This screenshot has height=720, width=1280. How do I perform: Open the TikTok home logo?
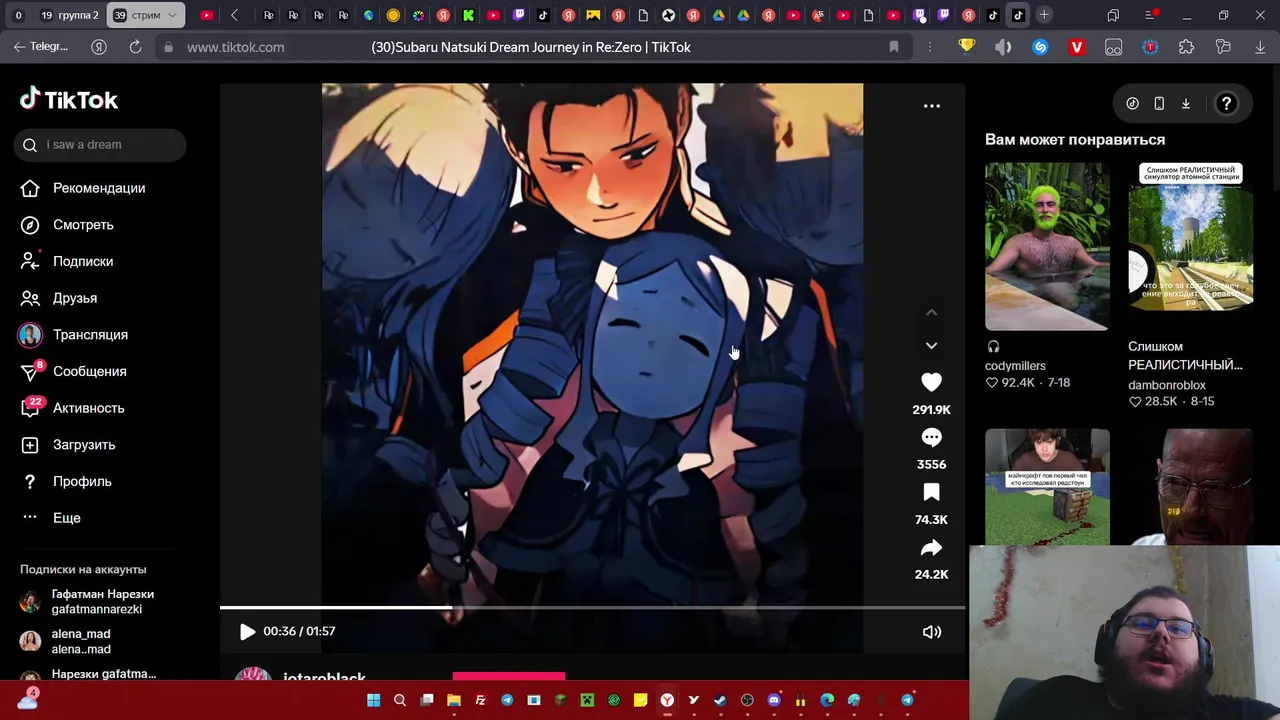69,99
